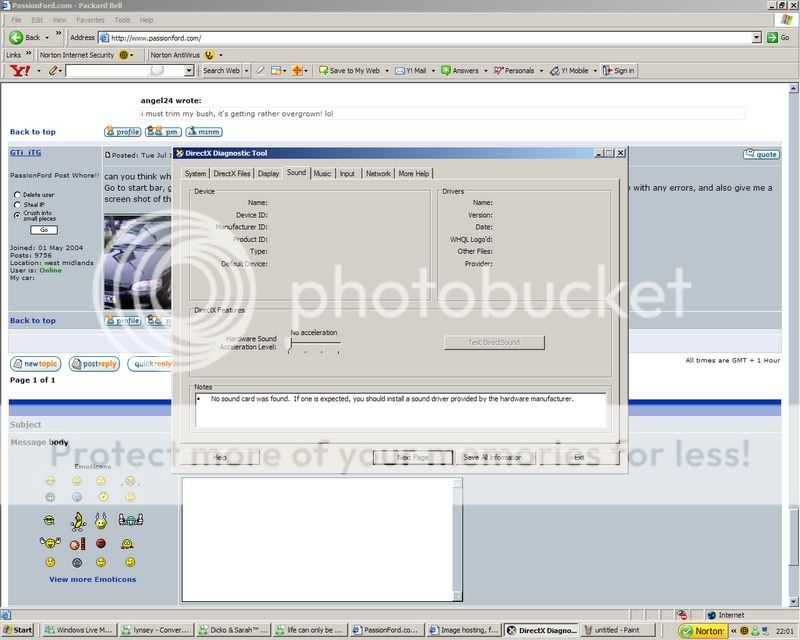The image size is (800, 640).
Task: Click the Norton tray icon in taskbar
Action: tap(703, 631)
